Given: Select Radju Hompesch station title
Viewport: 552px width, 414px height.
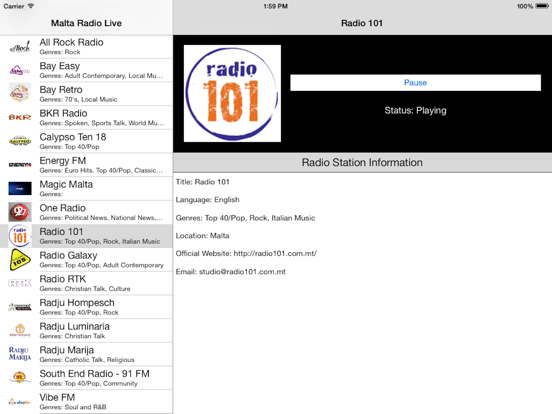Looking at the screenshot, I should pos(77,303).
